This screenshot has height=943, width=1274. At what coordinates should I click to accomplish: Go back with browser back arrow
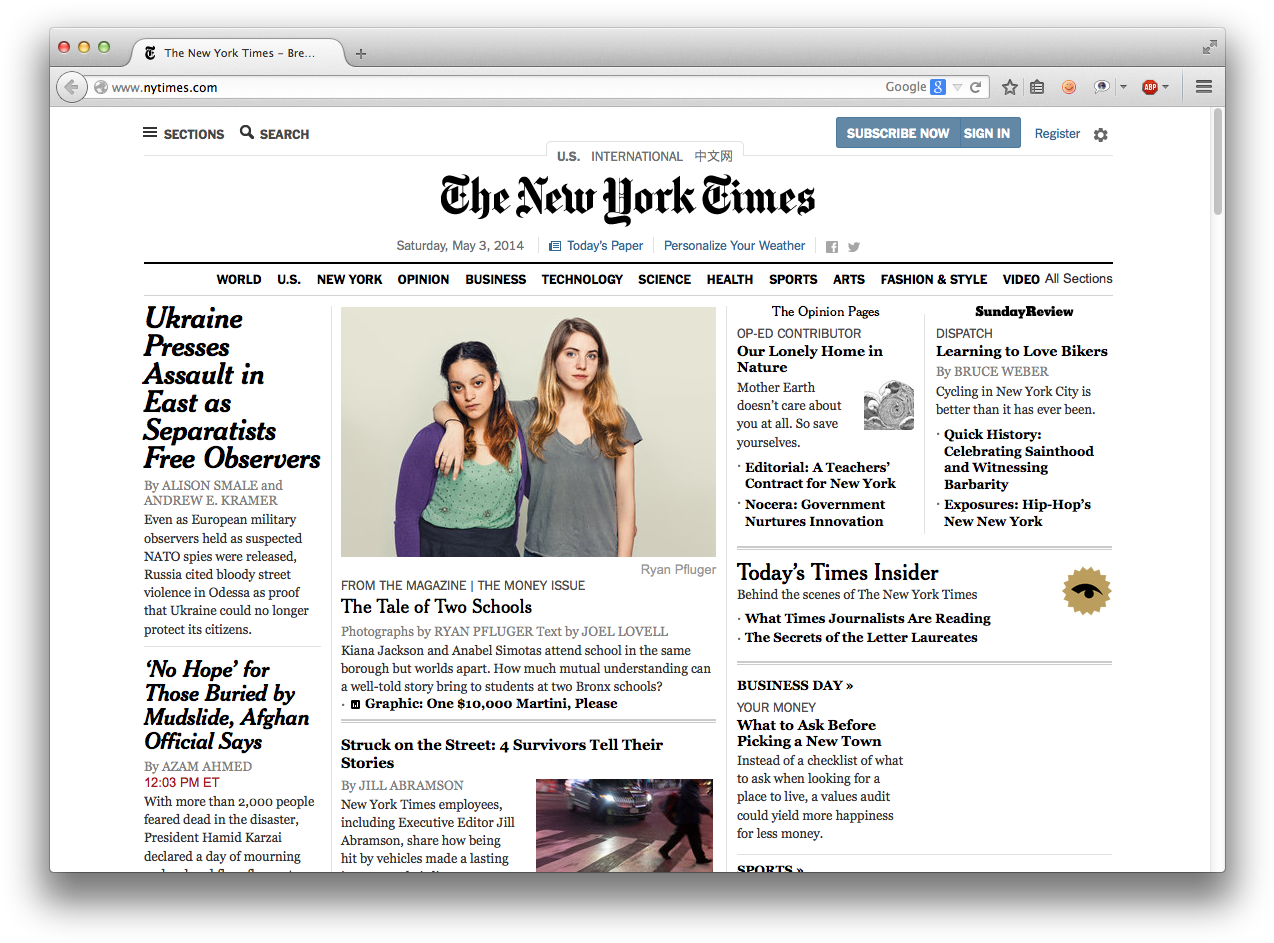coord(71,87)
